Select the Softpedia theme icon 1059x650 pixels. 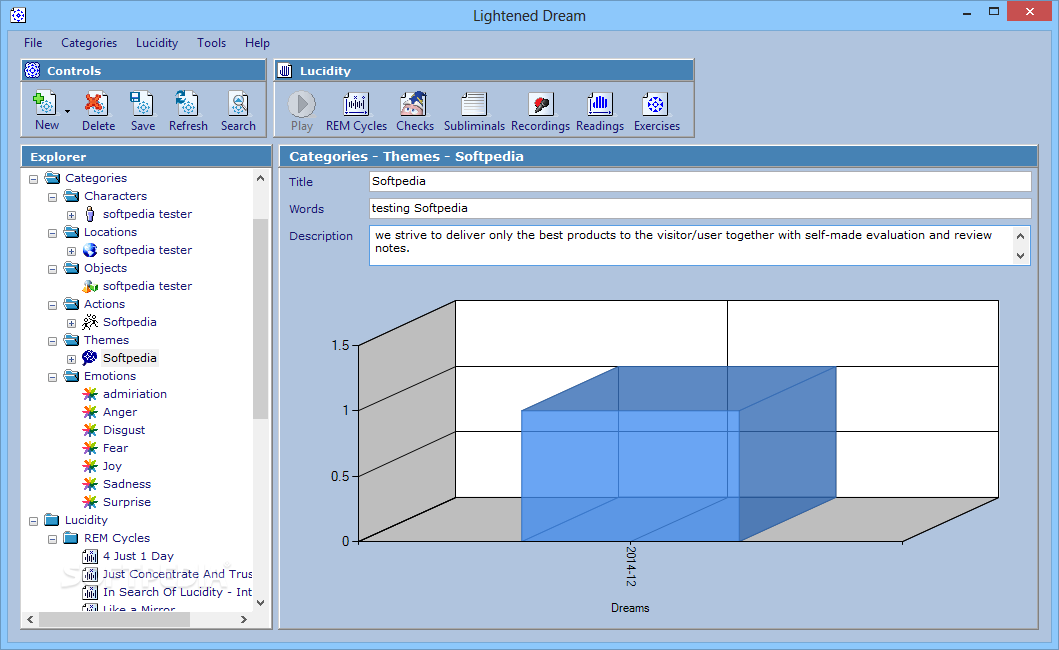[x=90, y=358]
